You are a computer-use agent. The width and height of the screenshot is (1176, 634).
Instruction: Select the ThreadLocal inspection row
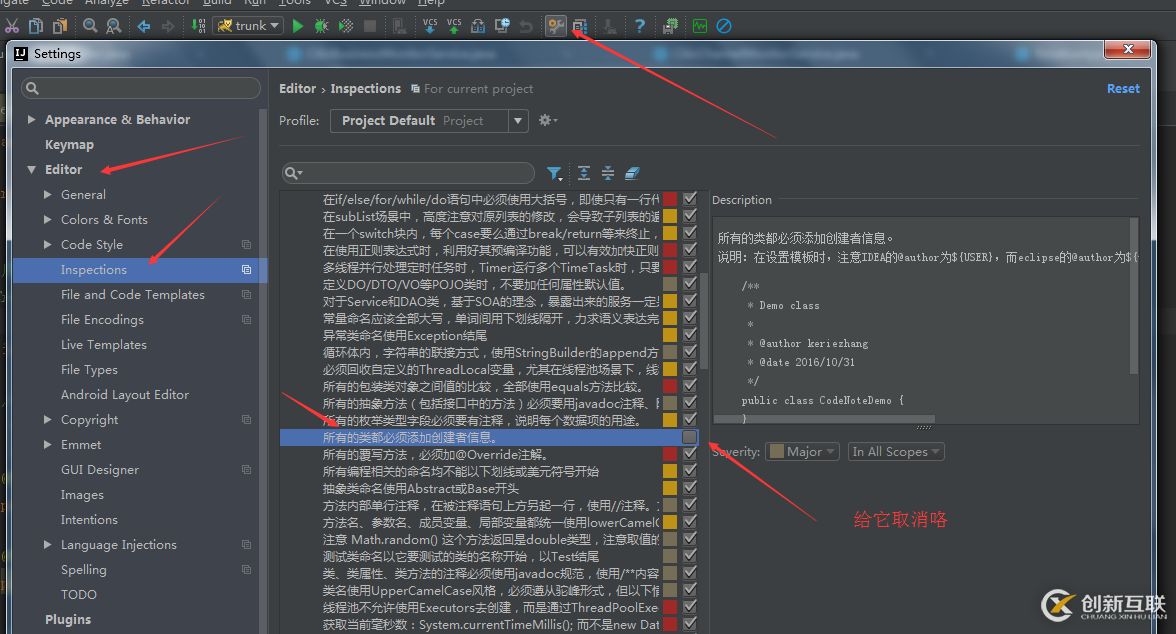click(488, 369)
